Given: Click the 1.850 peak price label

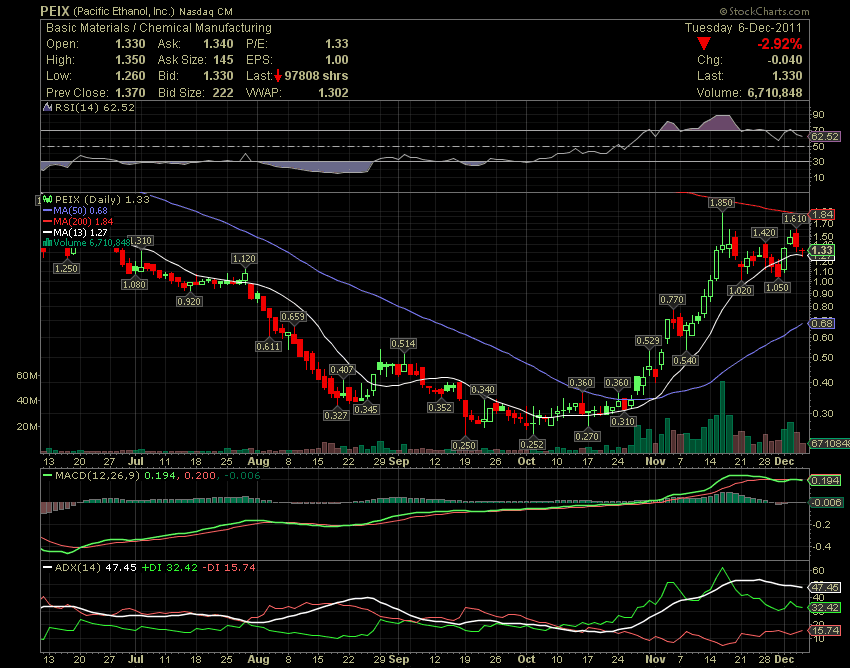Looking at the screenshot, I should pos(721,202).
